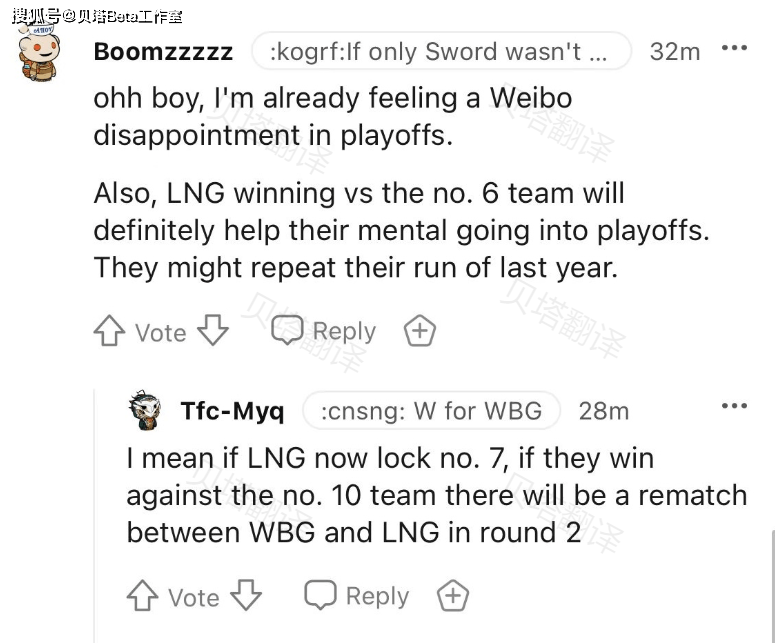This screenshot has width=775, height=643.
Task: Upvote the Tfc-Myq reply
Action: (142, 596)
